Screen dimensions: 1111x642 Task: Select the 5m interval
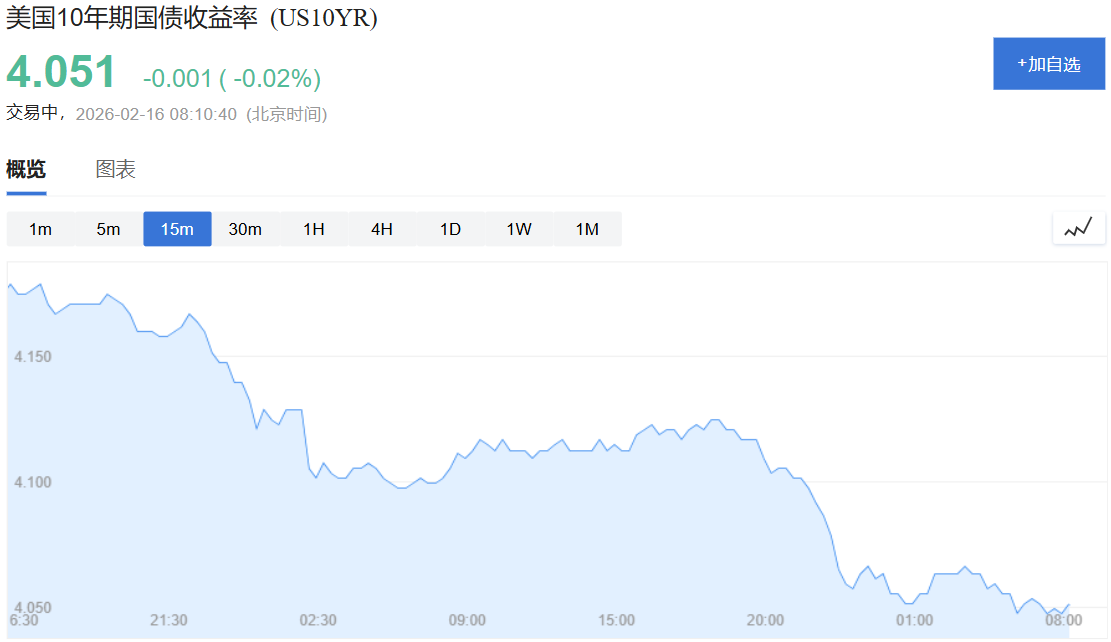point(108,229)
